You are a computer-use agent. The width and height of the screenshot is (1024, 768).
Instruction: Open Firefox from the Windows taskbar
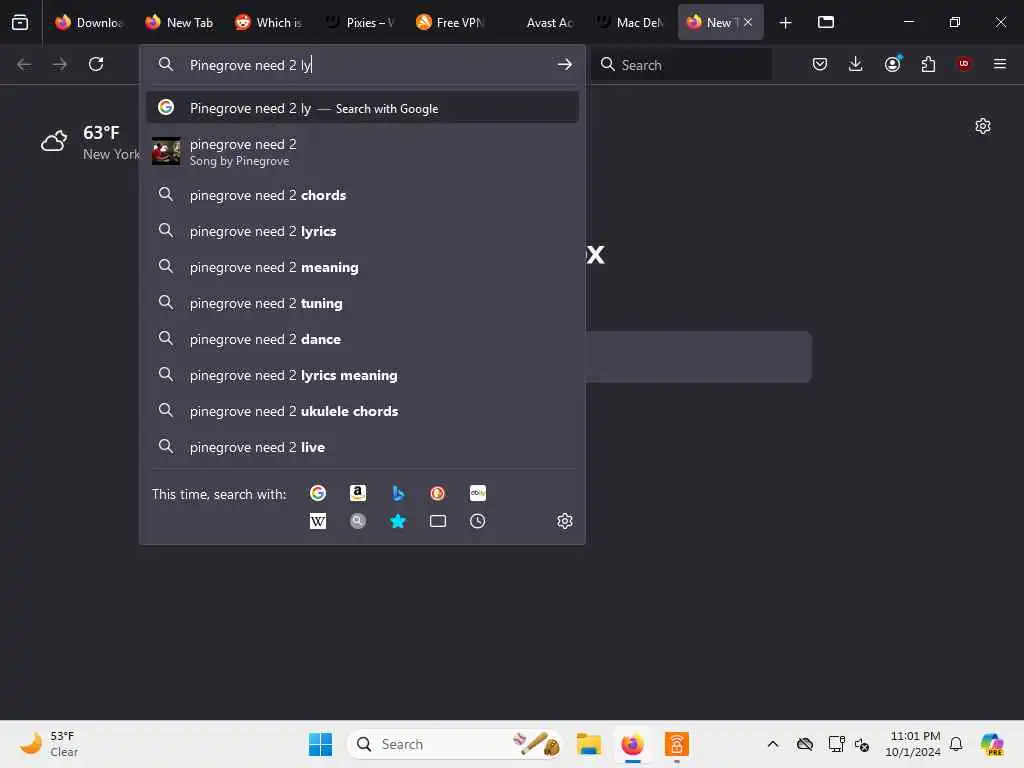pyautogui.click(x=632, y=744)
